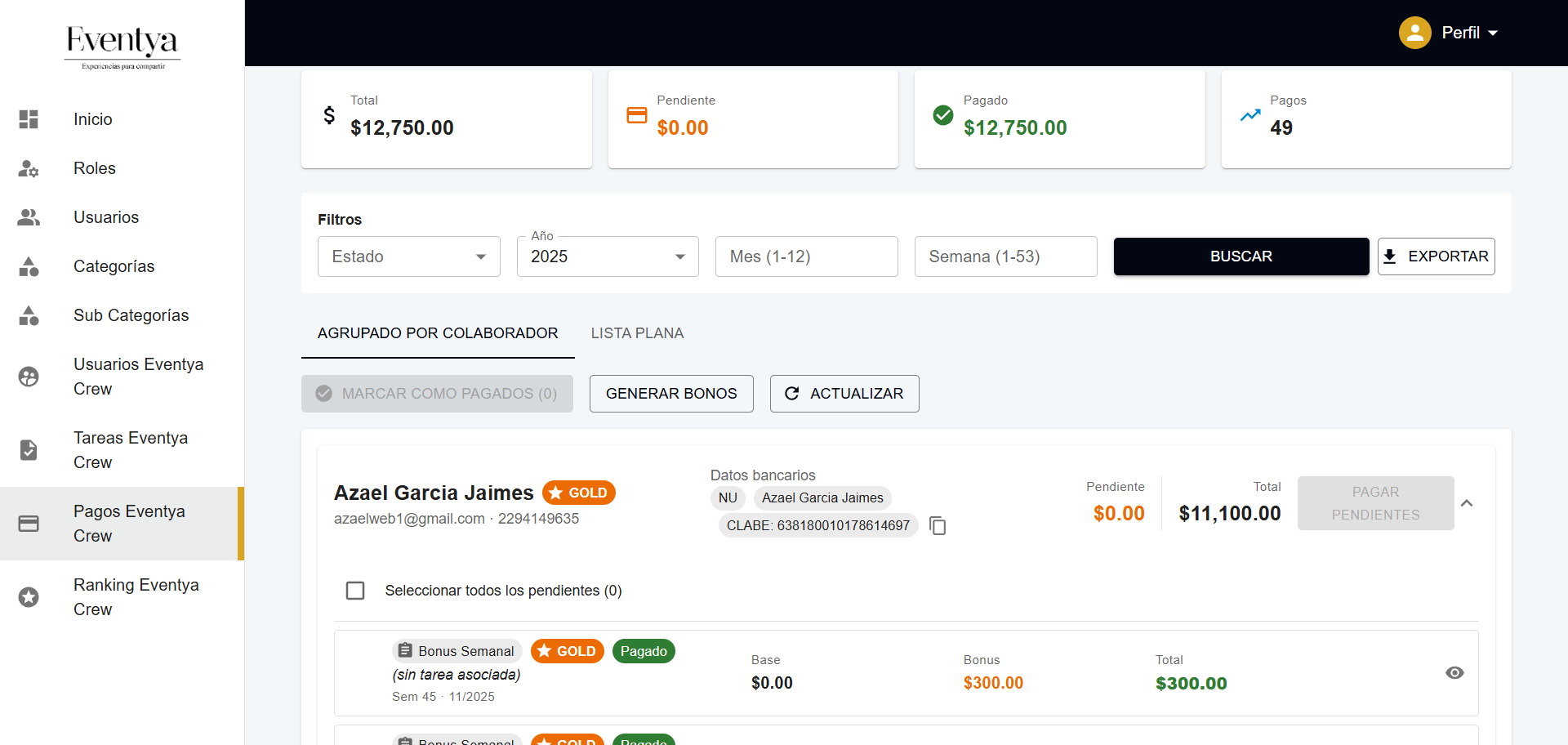The image size is (1568, 745).
Task: Click the profile avatar icon
Action: tap(1414, 33)
